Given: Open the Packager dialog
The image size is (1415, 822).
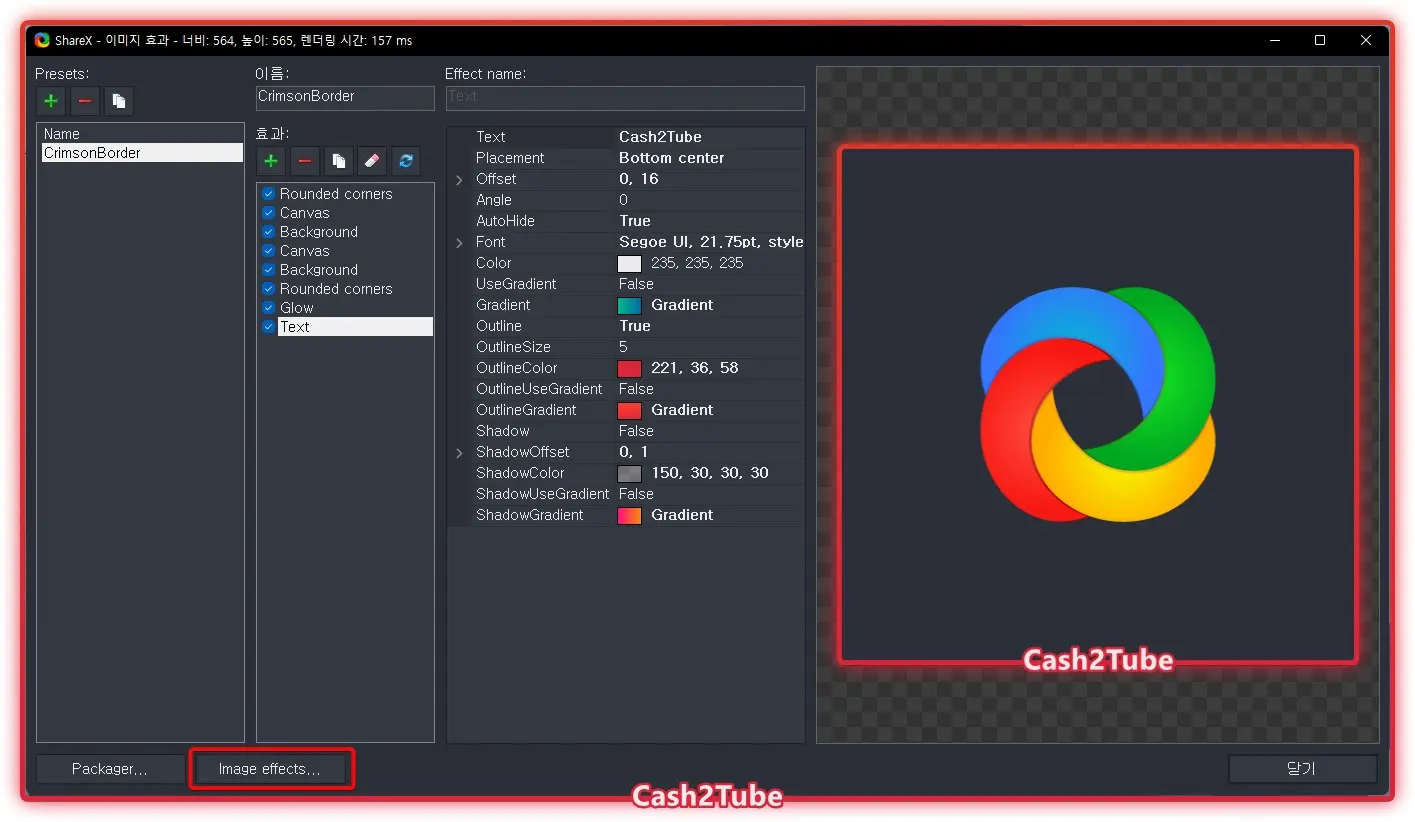Looking at the screenshot, I should click(110, 769).
